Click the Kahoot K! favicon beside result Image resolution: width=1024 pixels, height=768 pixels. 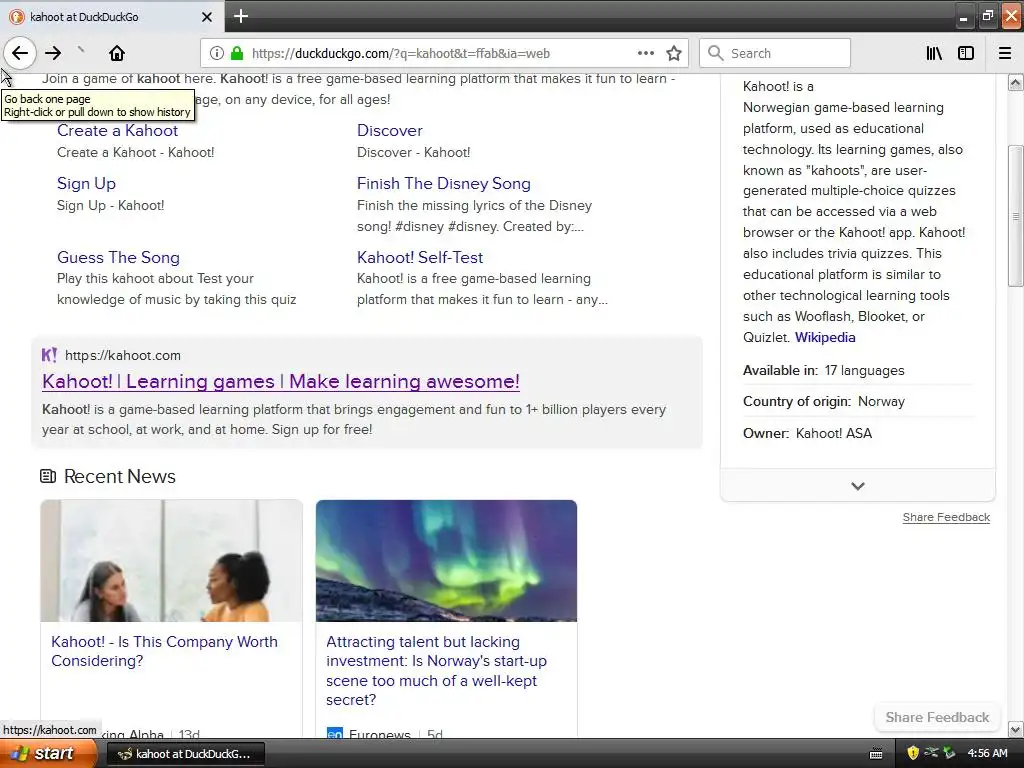tap(49, 355)
